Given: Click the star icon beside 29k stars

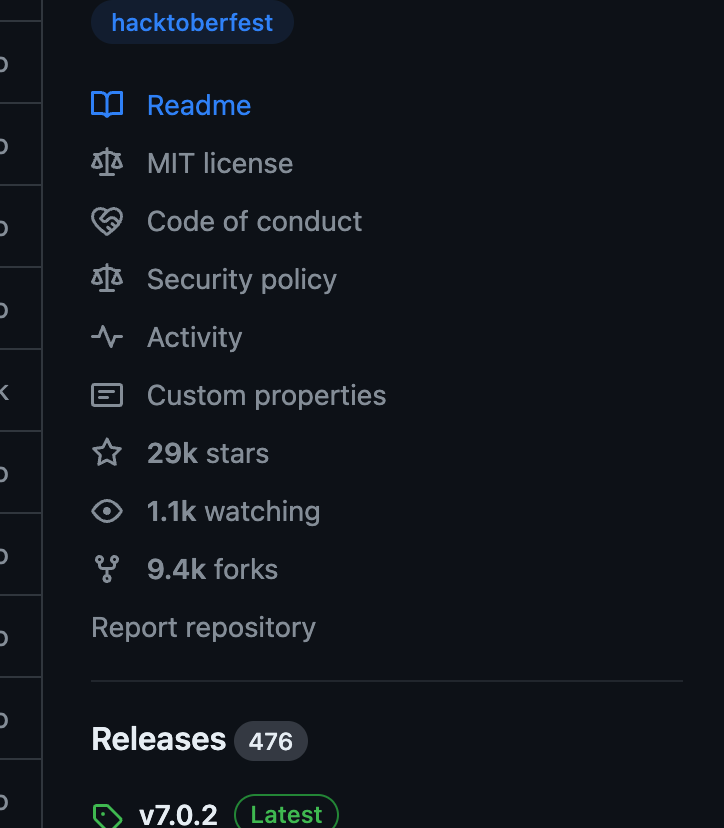Looking at the screenshot, I should pos(107,453).
